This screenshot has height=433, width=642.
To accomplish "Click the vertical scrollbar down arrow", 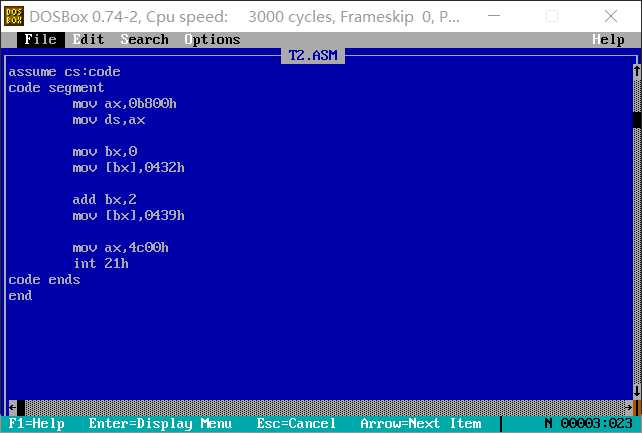I will tap(637, 391).
